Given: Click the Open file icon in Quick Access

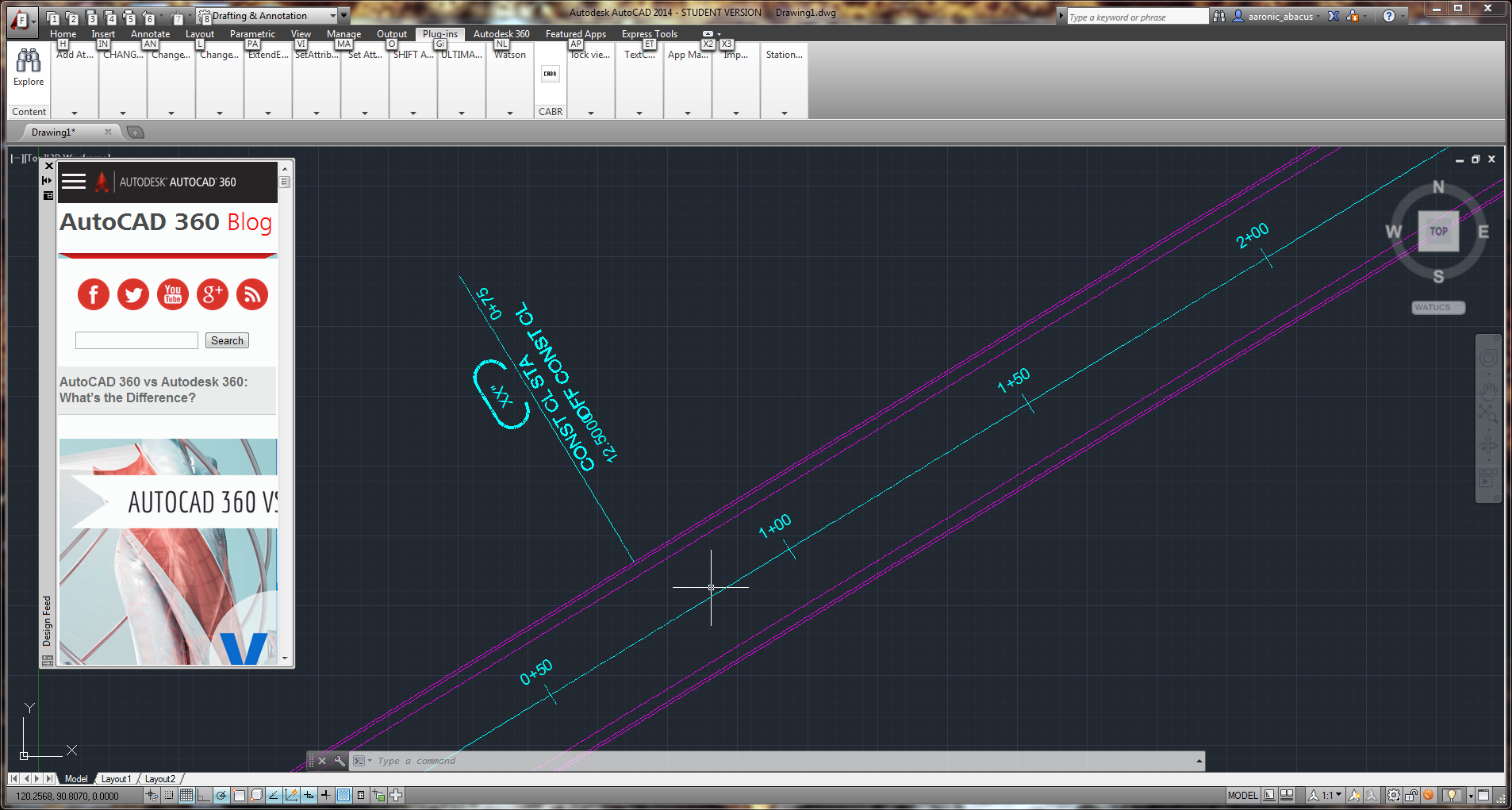Looking at the screenshot, I should pos(71,17).
